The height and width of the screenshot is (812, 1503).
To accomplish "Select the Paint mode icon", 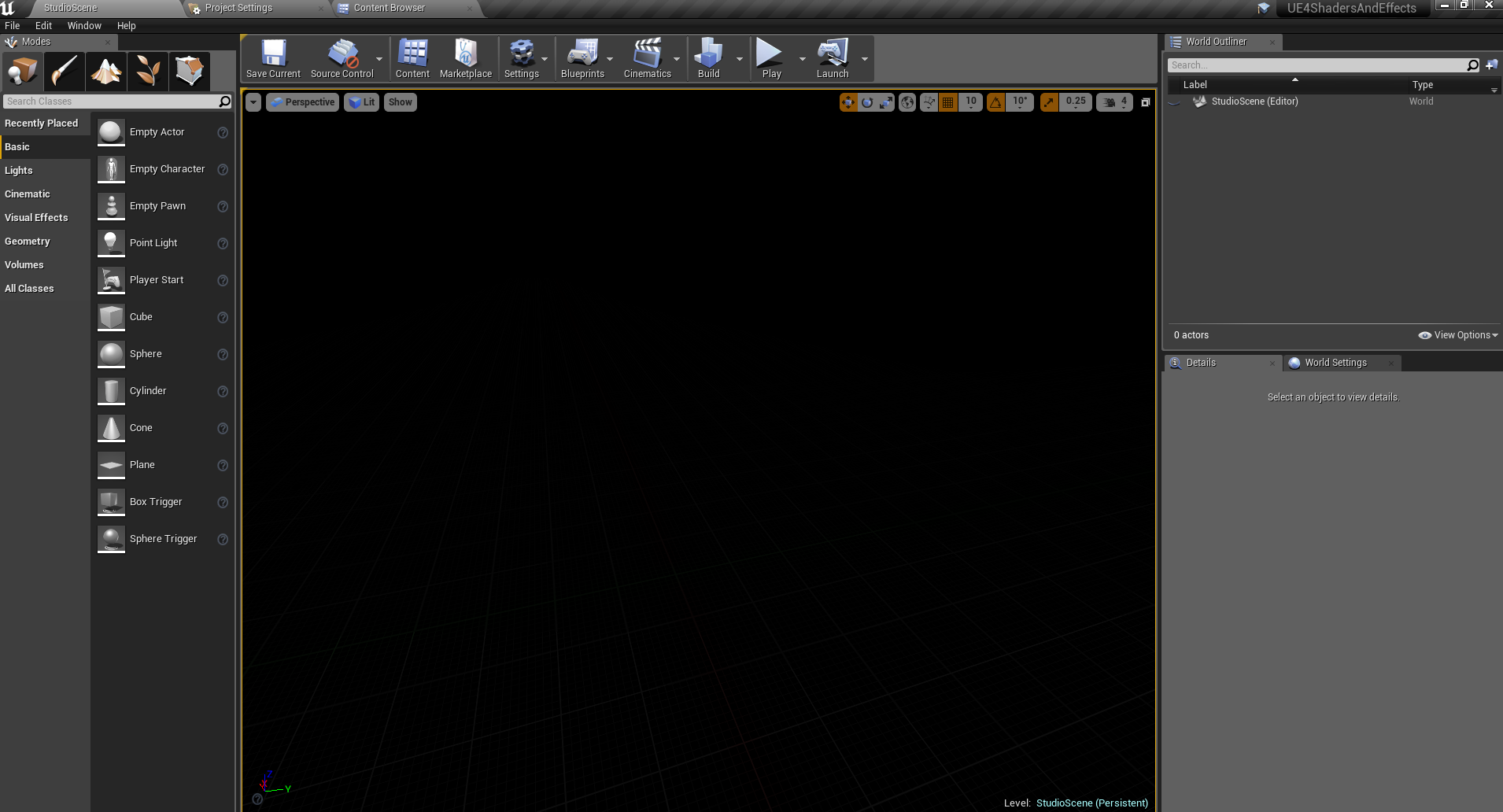I will coord(64,72).
